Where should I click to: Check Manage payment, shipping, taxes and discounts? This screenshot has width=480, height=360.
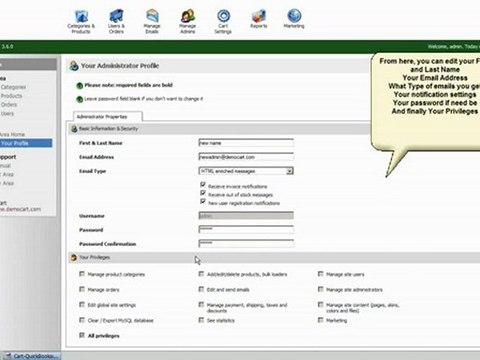click(201, 304)
